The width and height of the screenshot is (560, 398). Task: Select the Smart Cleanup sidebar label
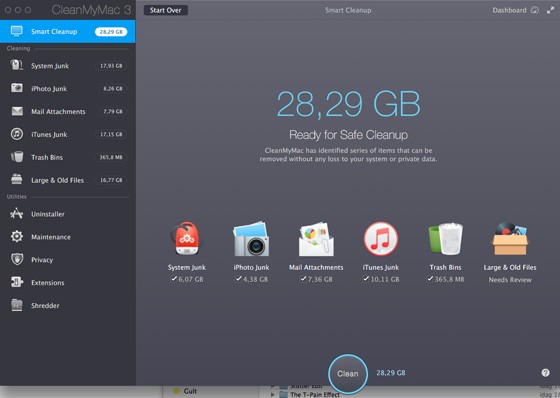[x=54, y=31]
